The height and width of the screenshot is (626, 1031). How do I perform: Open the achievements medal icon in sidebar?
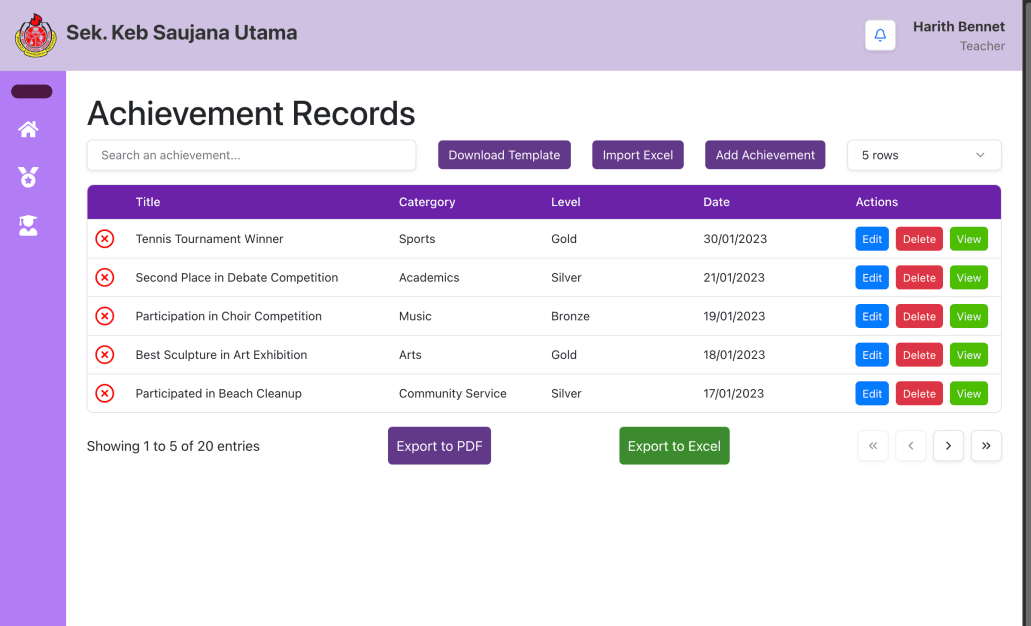pos(28,177)
